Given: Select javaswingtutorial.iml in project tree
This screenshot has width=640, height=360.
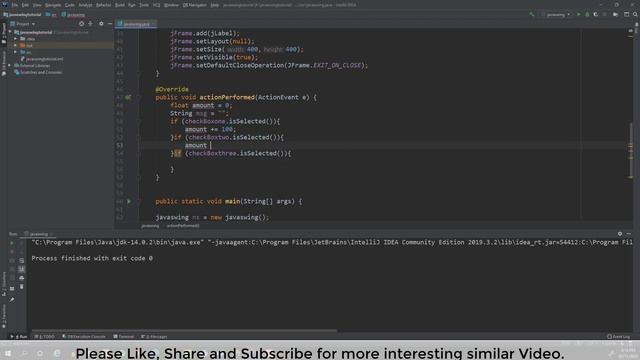Looking at the screenshot, I should (42, 59).
